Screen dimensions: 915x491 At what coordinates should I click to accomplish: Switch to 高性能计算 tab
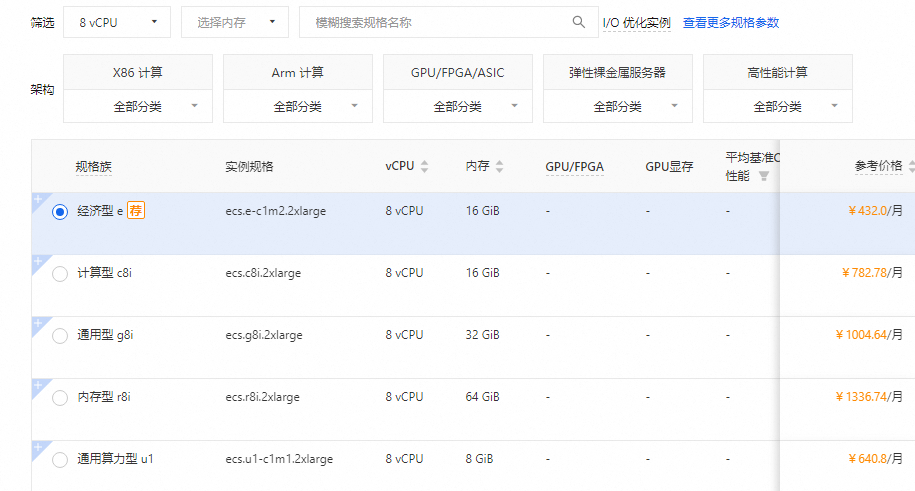click(777, 72)
